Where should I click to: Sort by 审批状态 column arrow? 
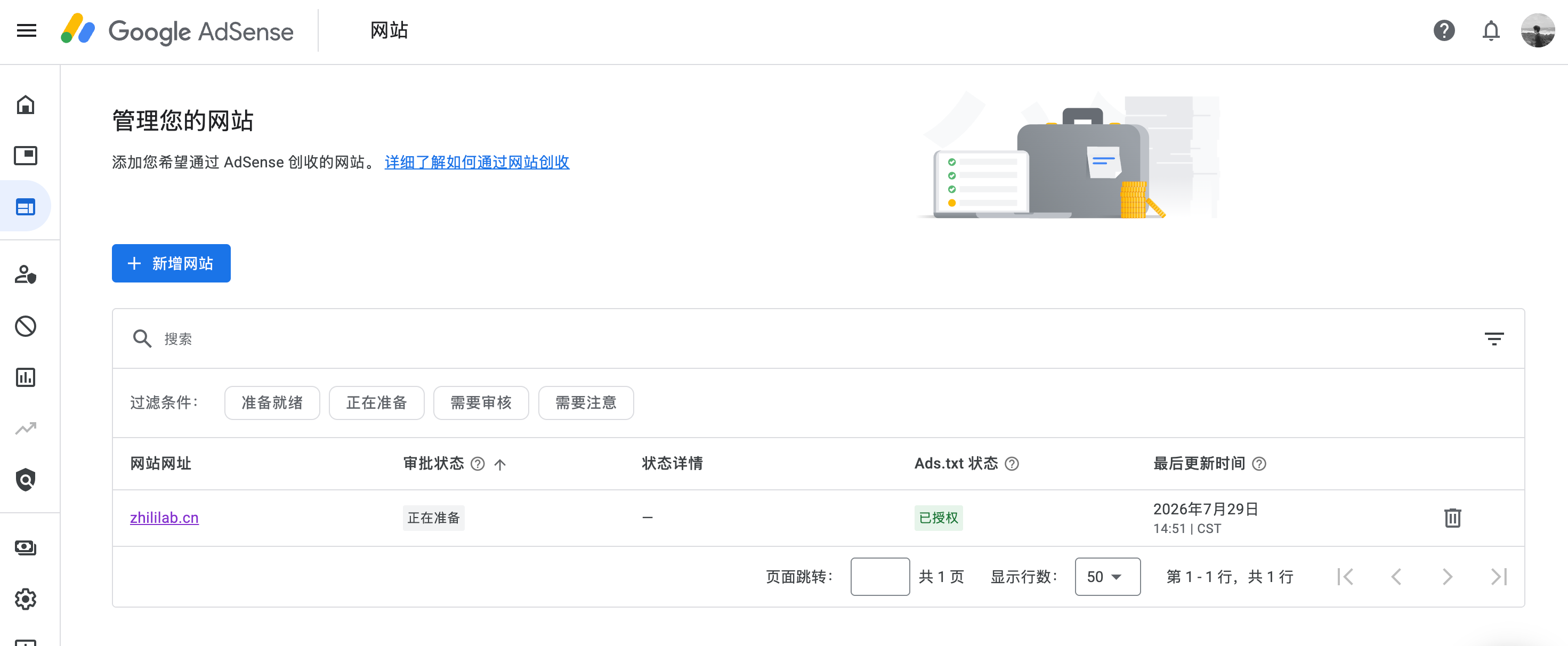500,464
